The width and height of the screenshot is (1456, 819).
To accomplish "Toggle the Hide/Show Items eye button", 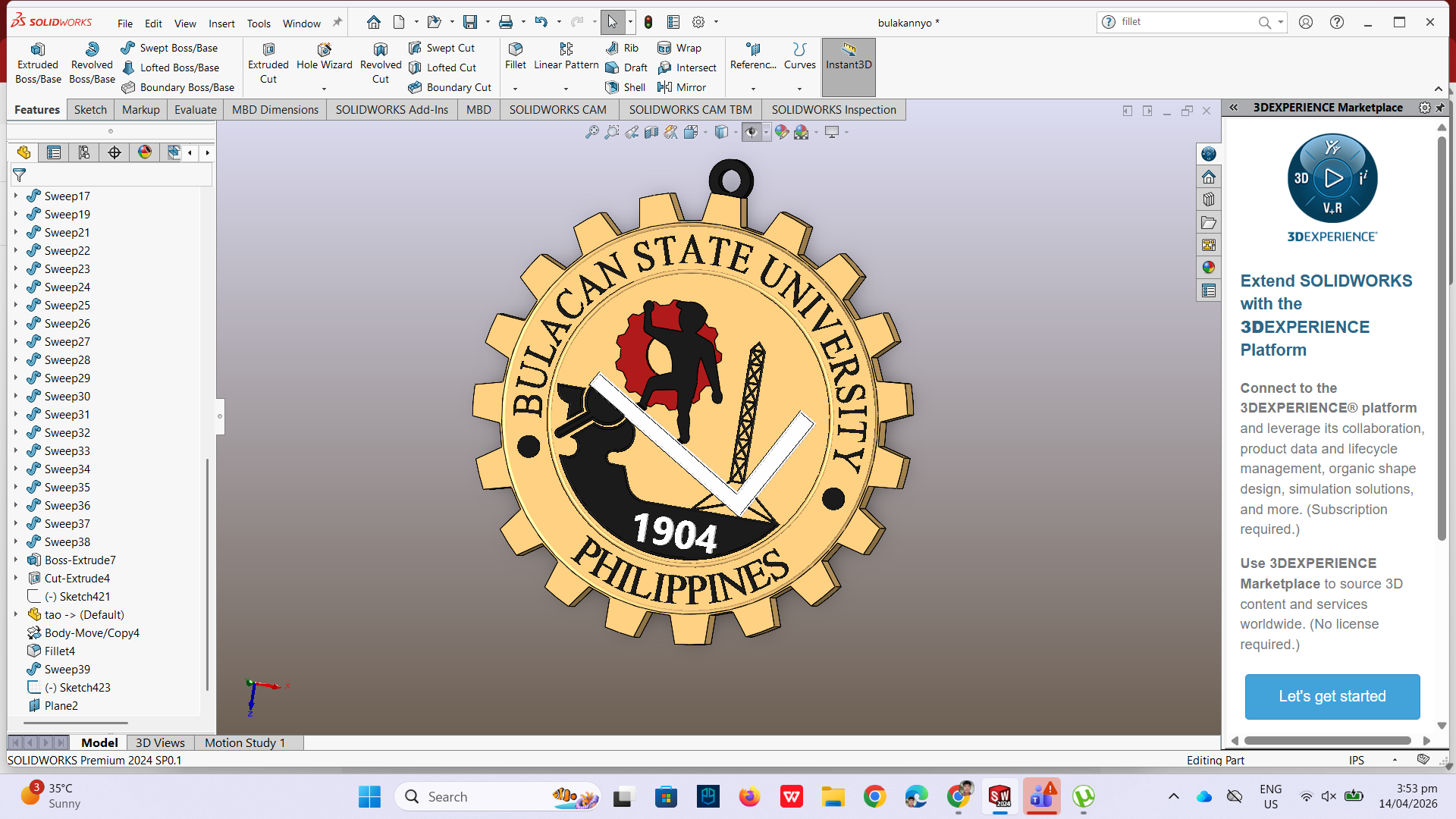I will tap(751, 132).
